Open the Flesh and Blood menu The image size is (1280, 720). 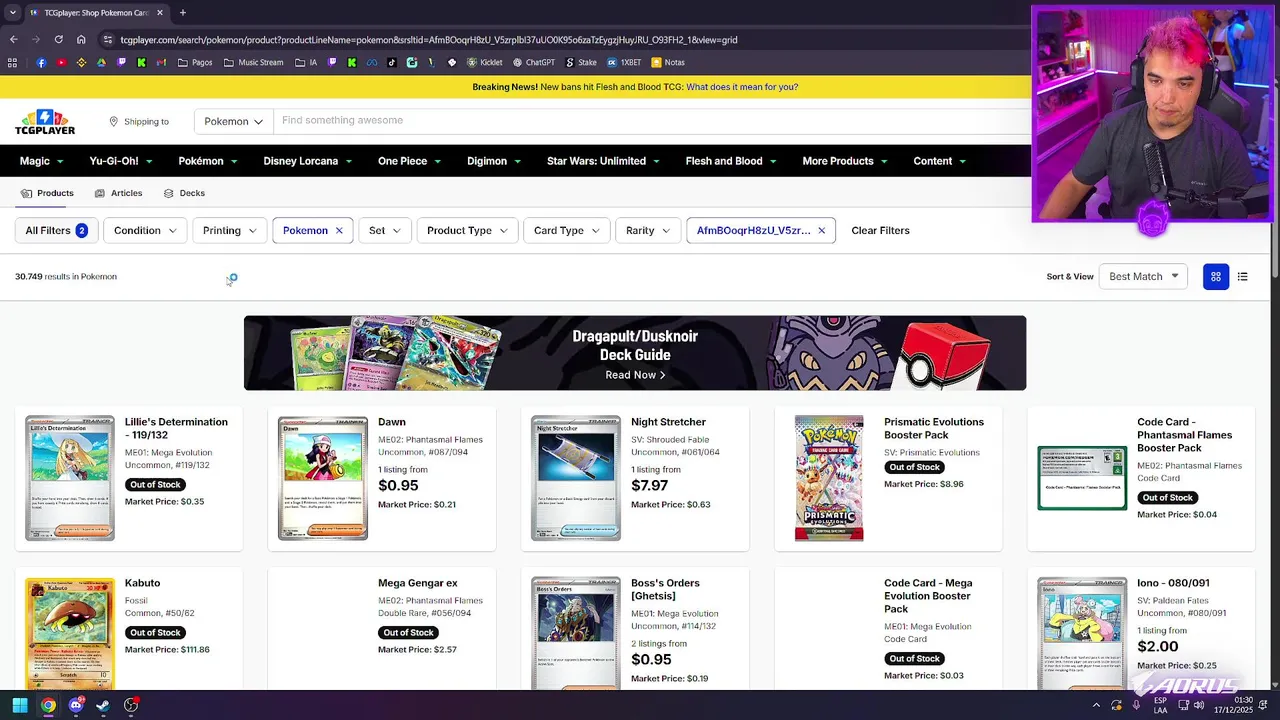tap(731, 161)
